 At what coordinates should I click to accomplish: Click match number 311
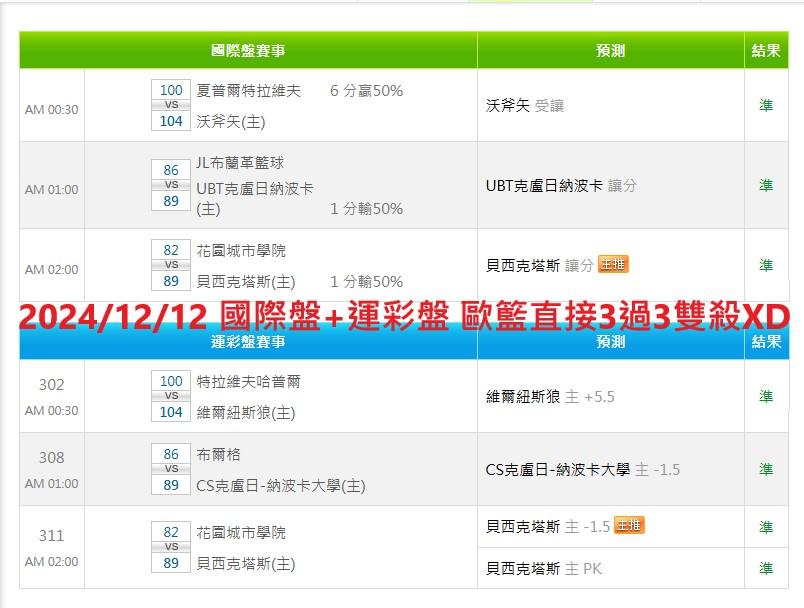[x=52, y=536]
